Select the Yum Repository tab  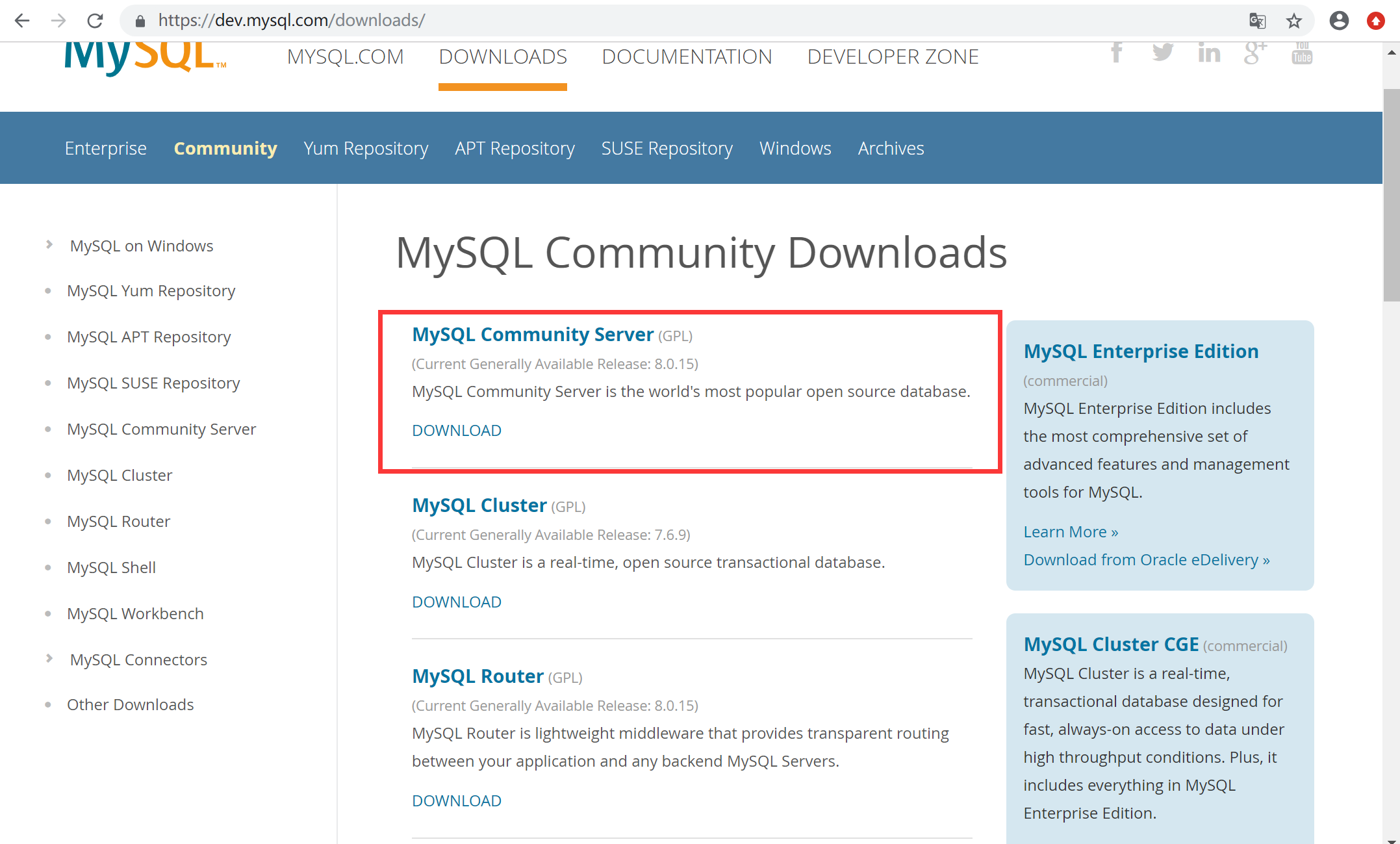pyautogui.click(x=366, y=148)
